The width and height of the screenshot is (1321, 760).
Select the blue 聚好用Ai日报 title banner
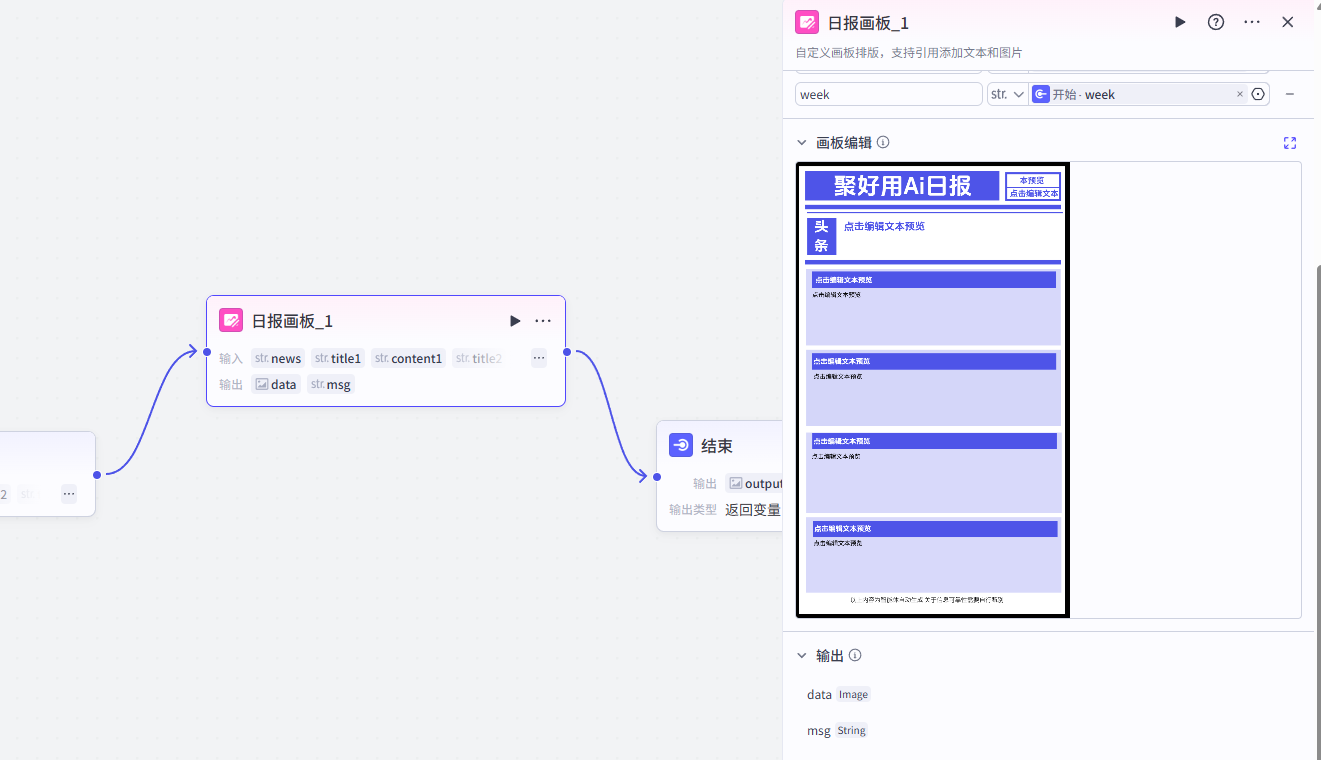(x=902, y=186)
